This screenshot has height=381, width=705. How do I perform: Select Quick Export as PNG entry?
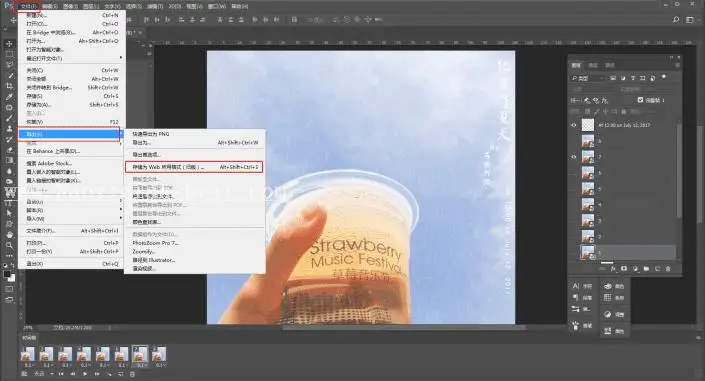click(151, 134)
